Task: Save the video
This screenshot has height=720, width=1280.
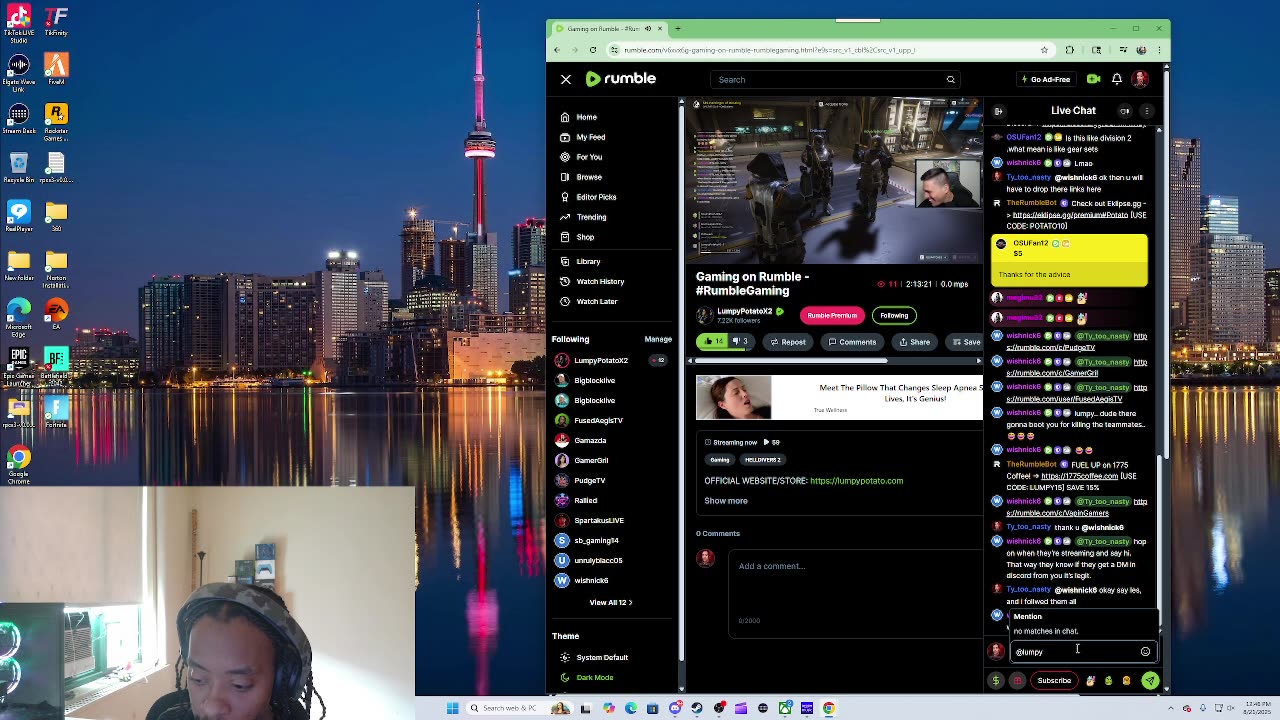Action: click(965, 342)
